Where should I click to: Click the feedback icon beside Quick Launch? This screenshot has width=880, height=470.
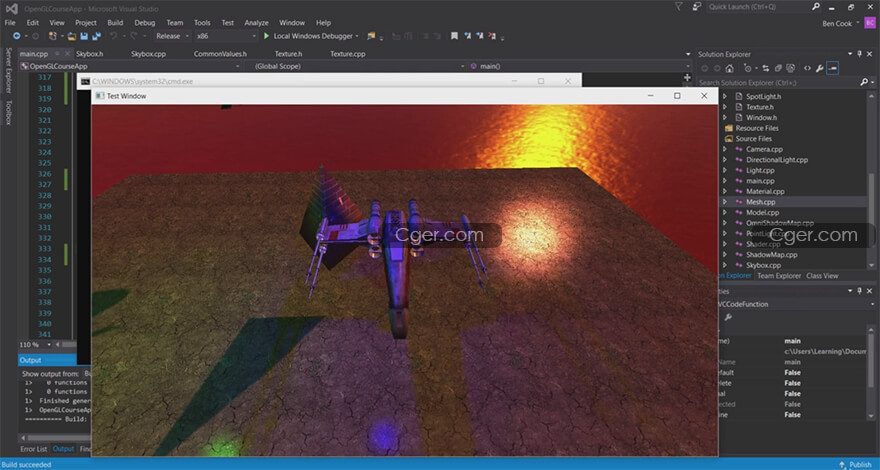click(x=696, y=7)
